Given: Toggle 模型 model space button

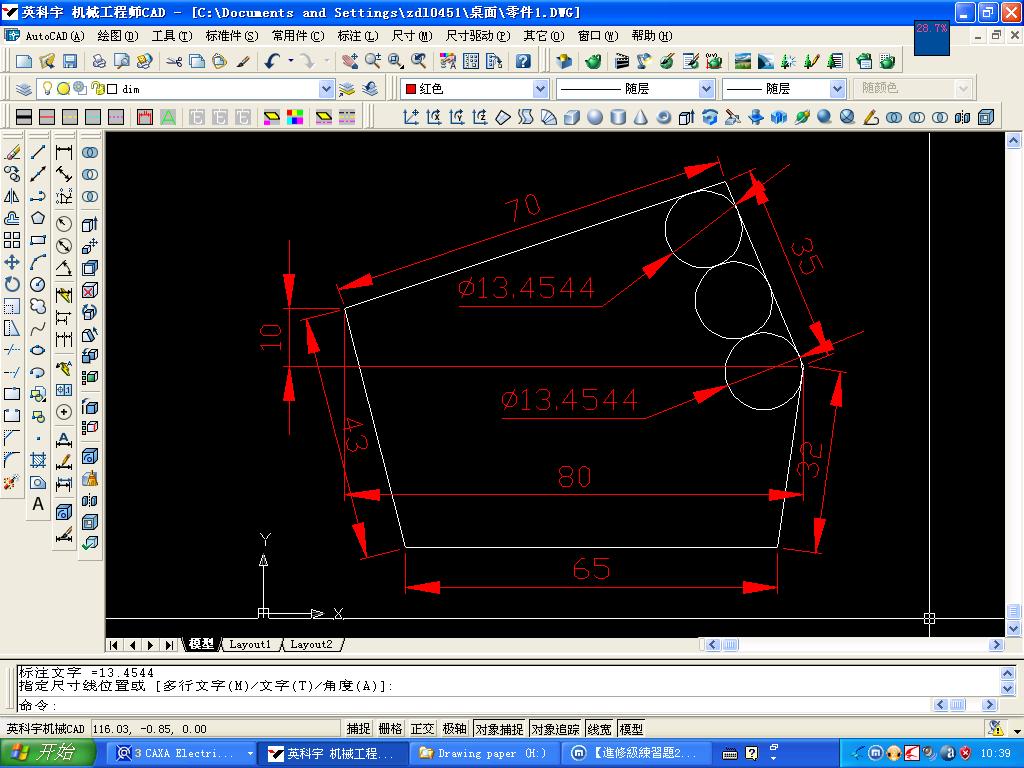Looking at the screenshot, I should point(632,729).
